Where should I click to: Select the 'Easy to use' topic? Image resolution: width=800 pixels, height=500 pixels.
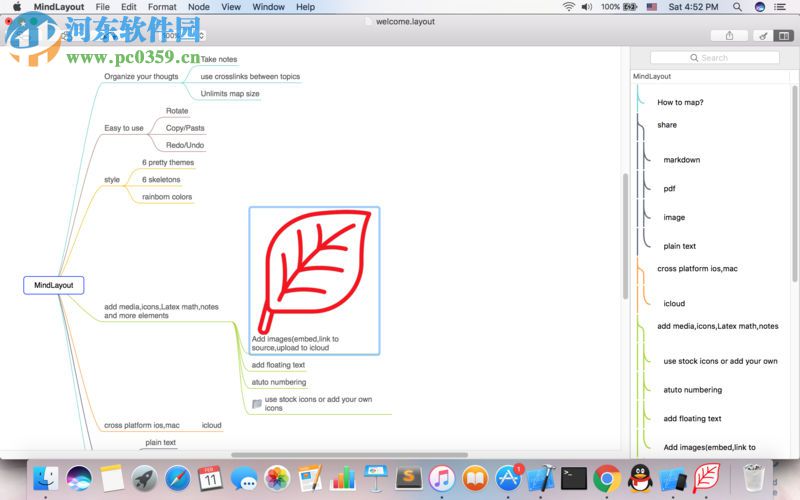[124, 128]
